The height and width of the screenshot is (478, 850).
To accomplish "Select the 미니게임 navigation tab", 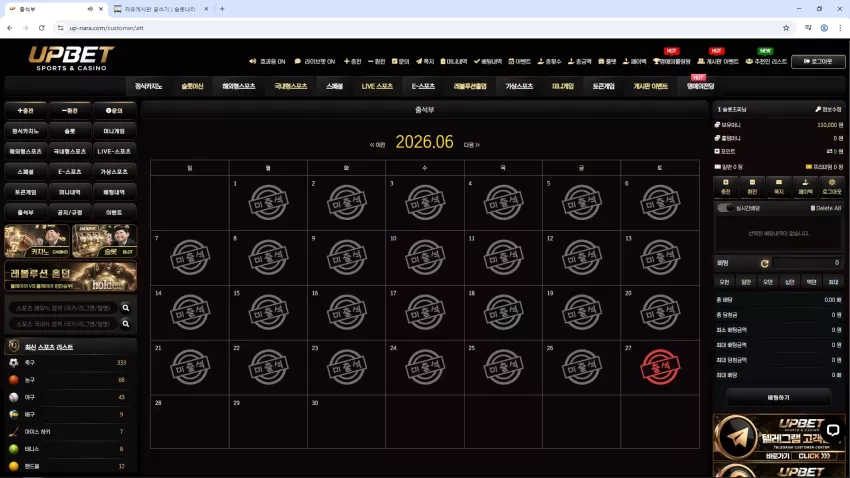I will pos(563,86).
